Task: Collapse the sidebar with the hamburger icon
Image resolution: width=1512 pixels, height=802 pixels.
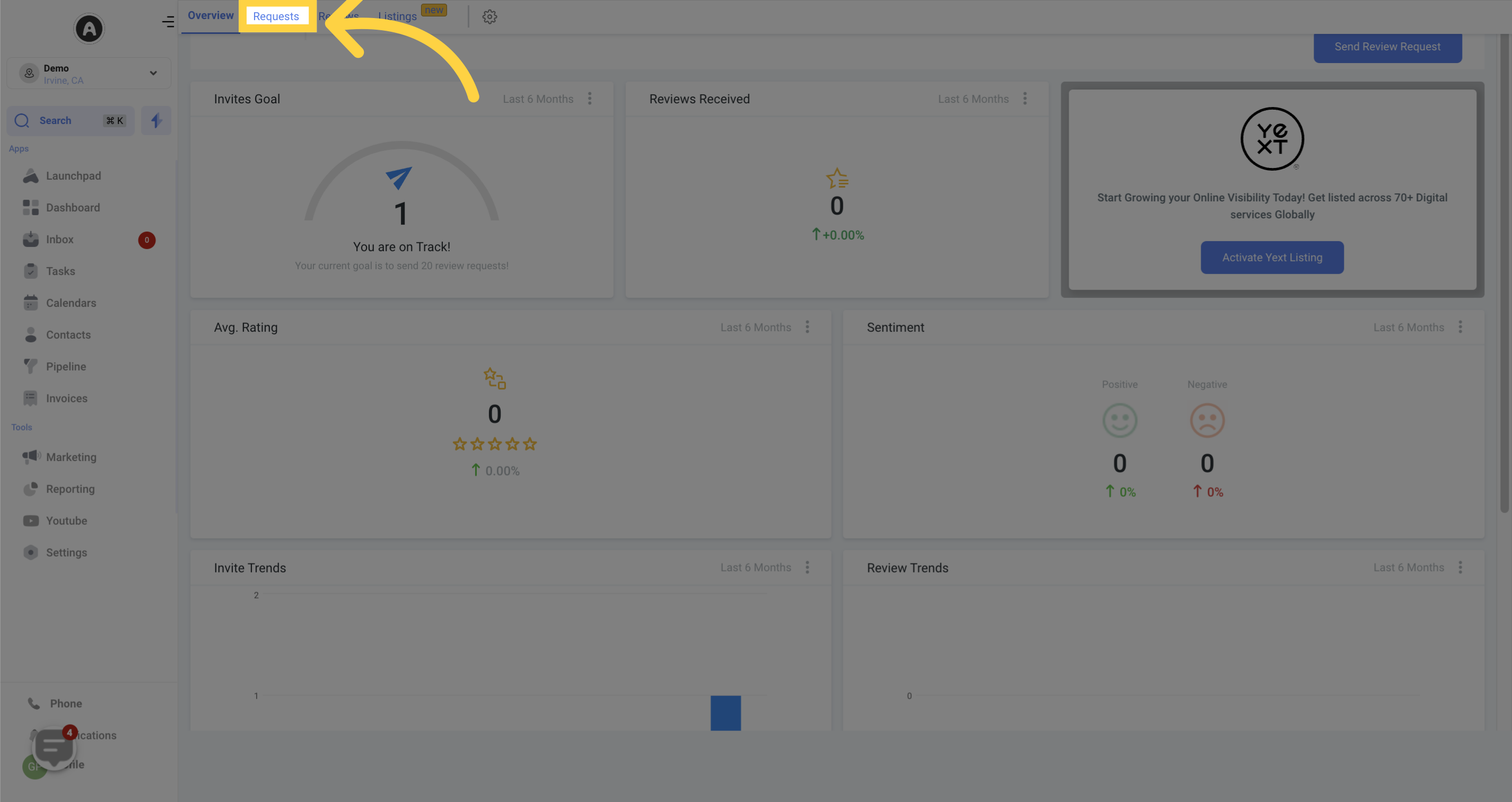Action: [x=169, y=22]
